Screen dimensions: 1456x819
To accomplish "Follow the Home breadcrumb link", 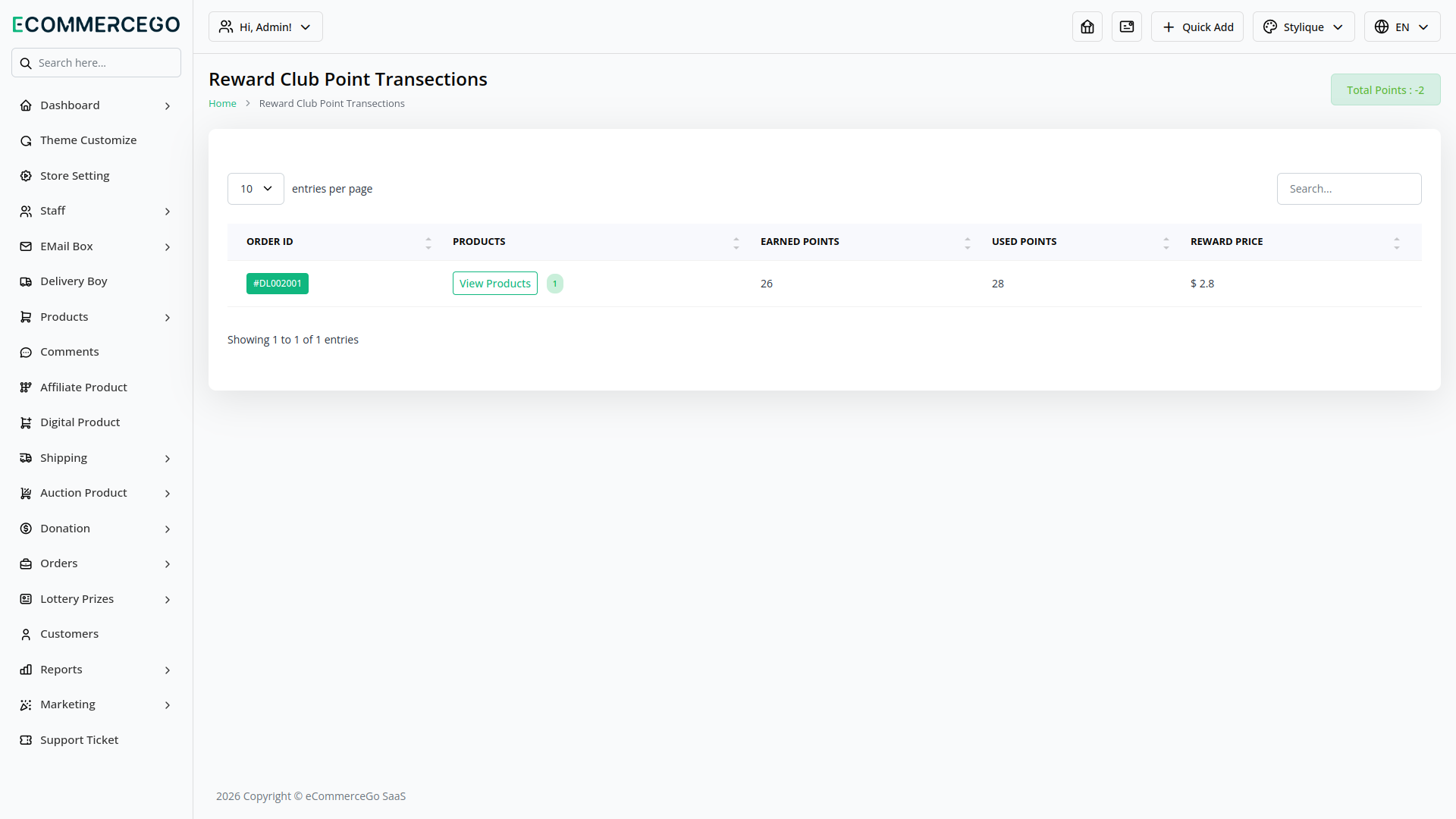I will pyautogui.click(x=222, y=104).
